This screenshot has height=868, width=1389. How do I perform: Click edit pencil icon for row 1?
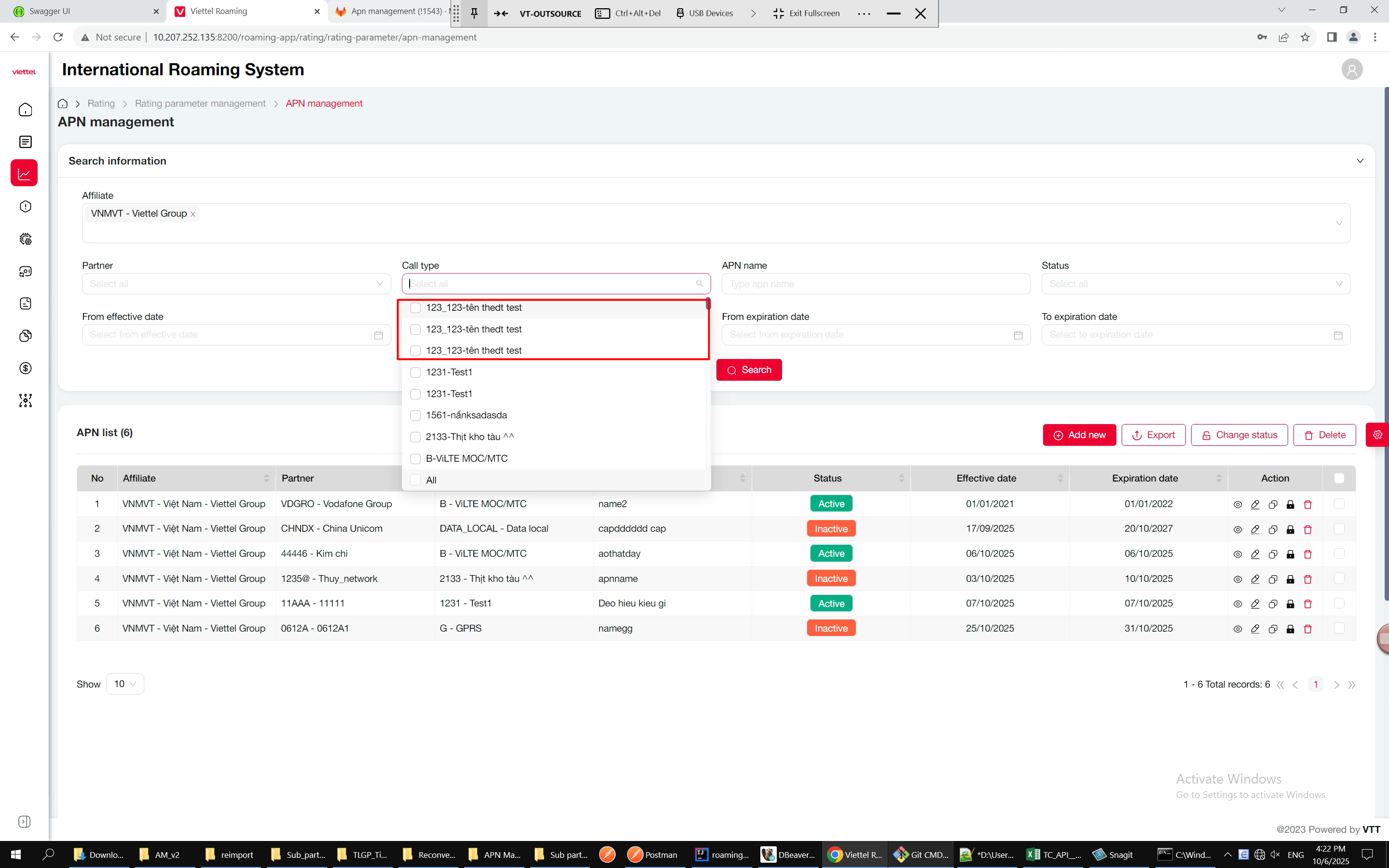(1255, 504)
